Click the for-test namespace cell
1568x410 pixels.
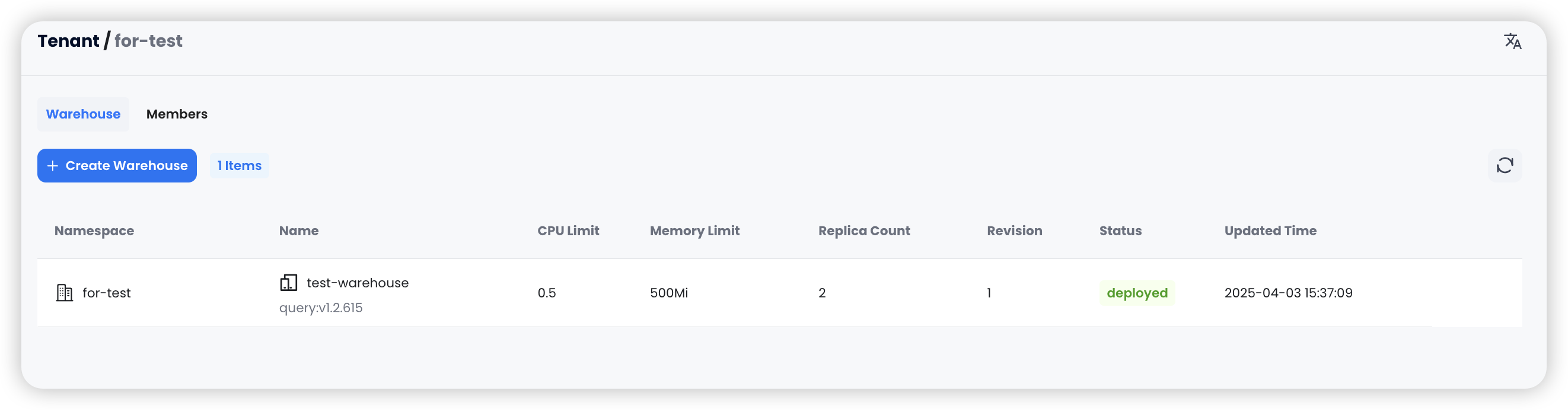pyautogui.click(x=107, y=293)
